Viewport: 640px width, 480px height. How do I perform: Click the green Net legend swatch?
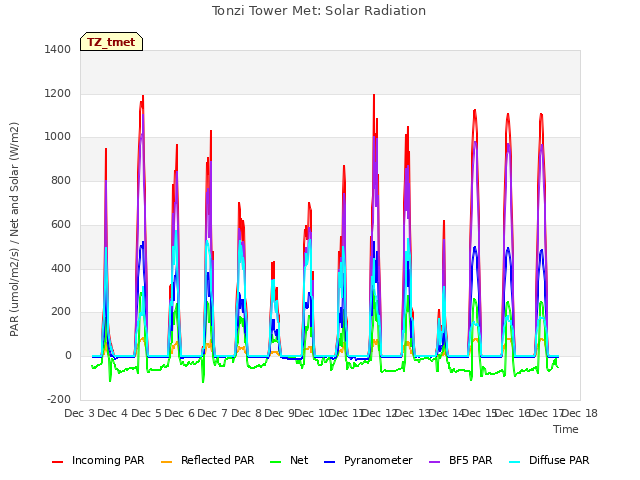(x=276, y=462)
